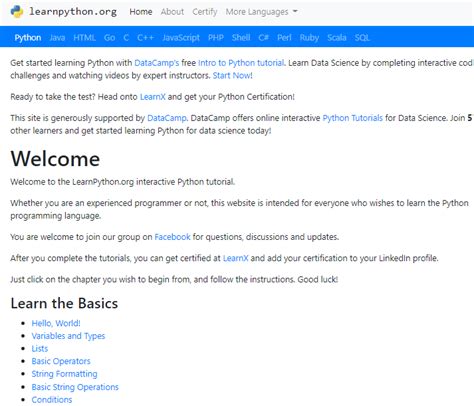474x406 pixels.
Task: Switch to the C tab
Action: (x=126, y=38)
